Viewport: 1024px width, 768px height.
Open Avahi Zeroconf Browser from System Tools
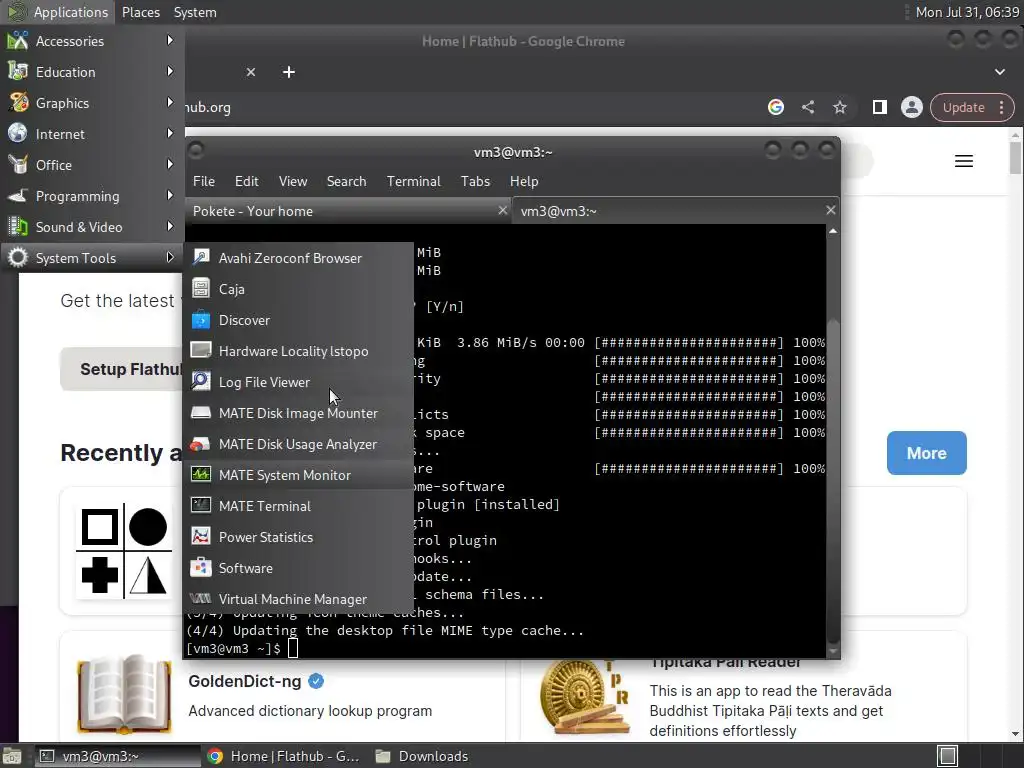tap(298, 258)
